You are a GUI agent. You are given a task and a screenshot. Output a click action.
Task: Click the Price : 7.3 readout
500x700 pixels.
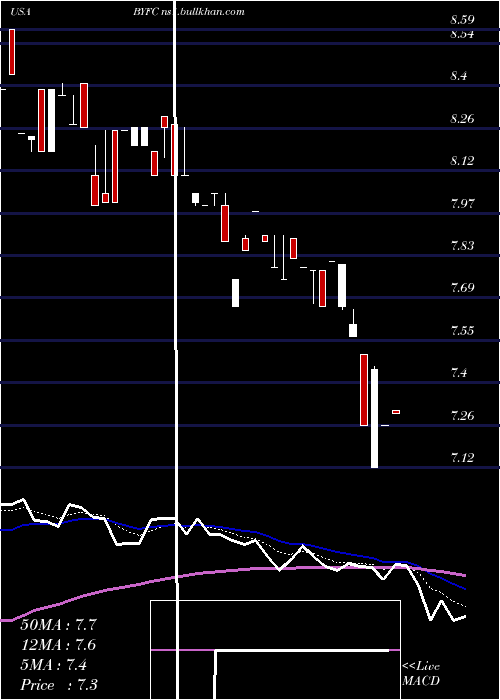59,685
